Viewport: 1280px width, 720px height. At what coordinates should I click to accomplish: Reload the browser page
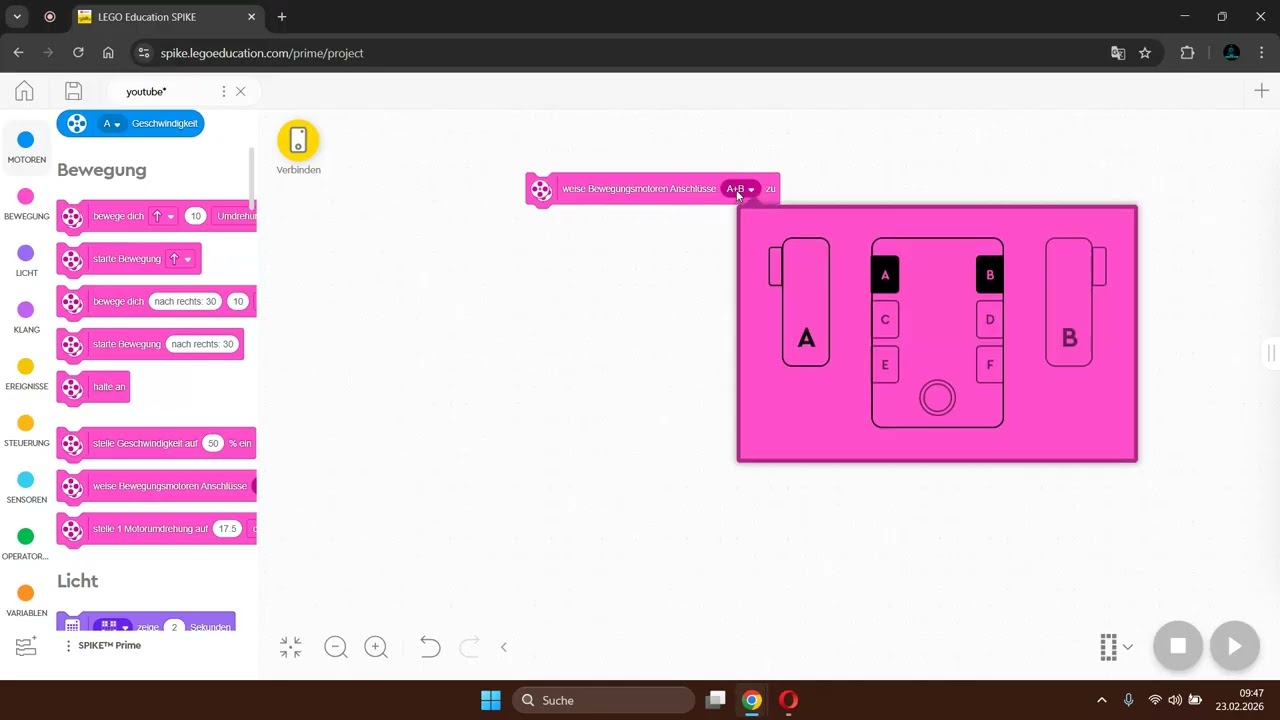78,53
